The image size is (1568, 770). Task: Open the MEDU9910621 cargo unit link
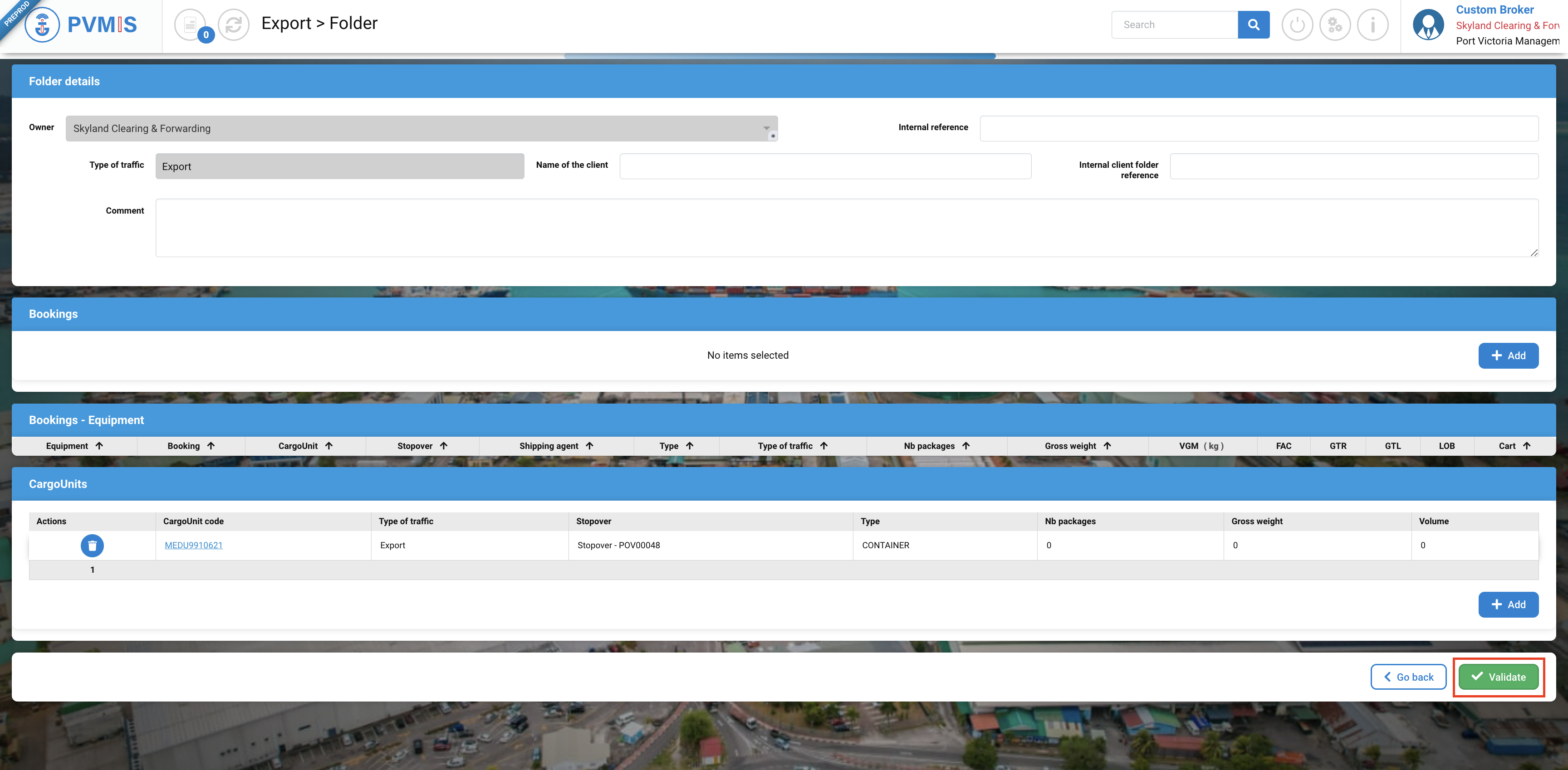194,546
